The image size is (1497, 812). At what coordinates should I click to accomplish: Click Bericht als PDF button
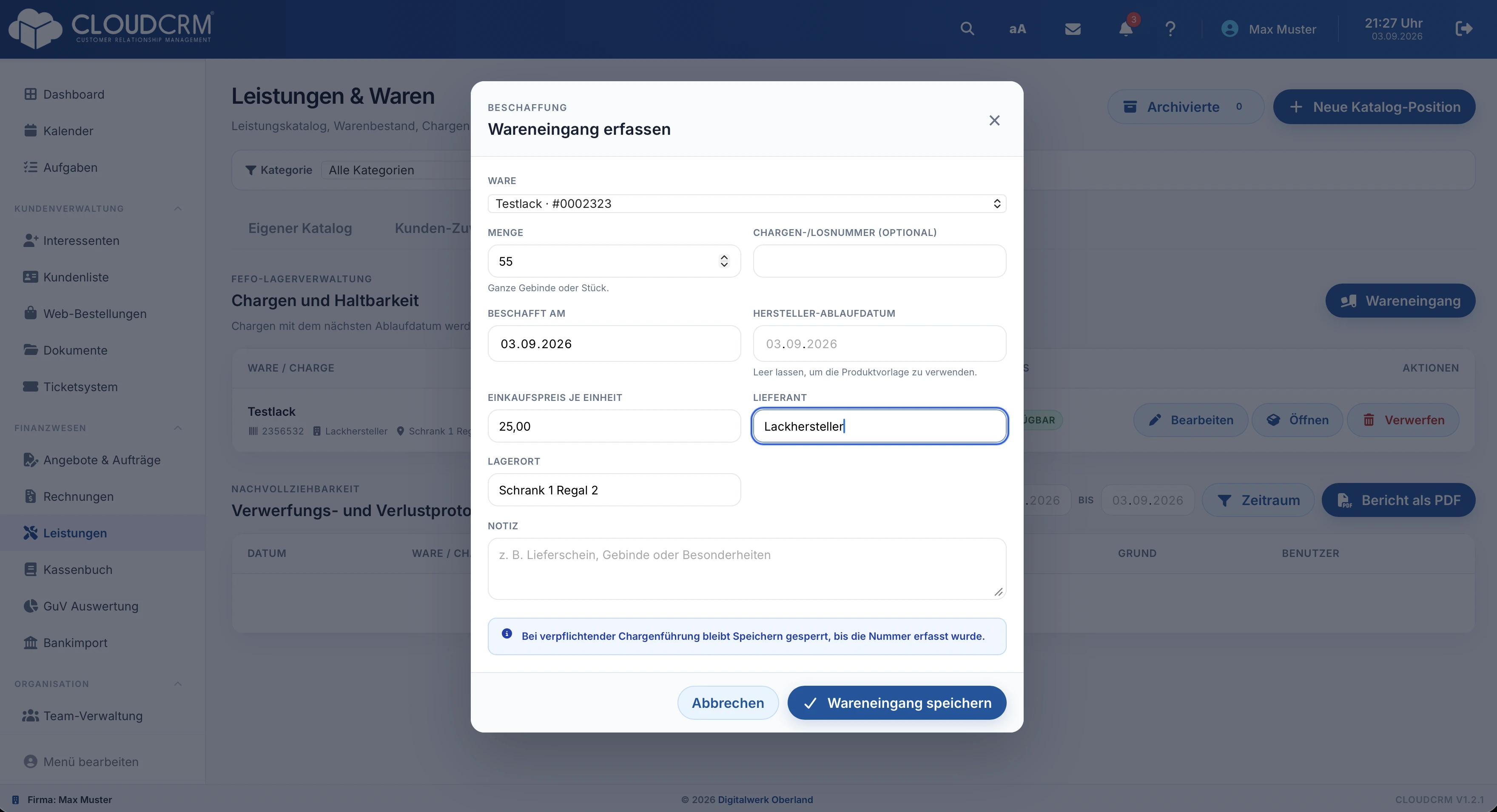click(1398, 500)
